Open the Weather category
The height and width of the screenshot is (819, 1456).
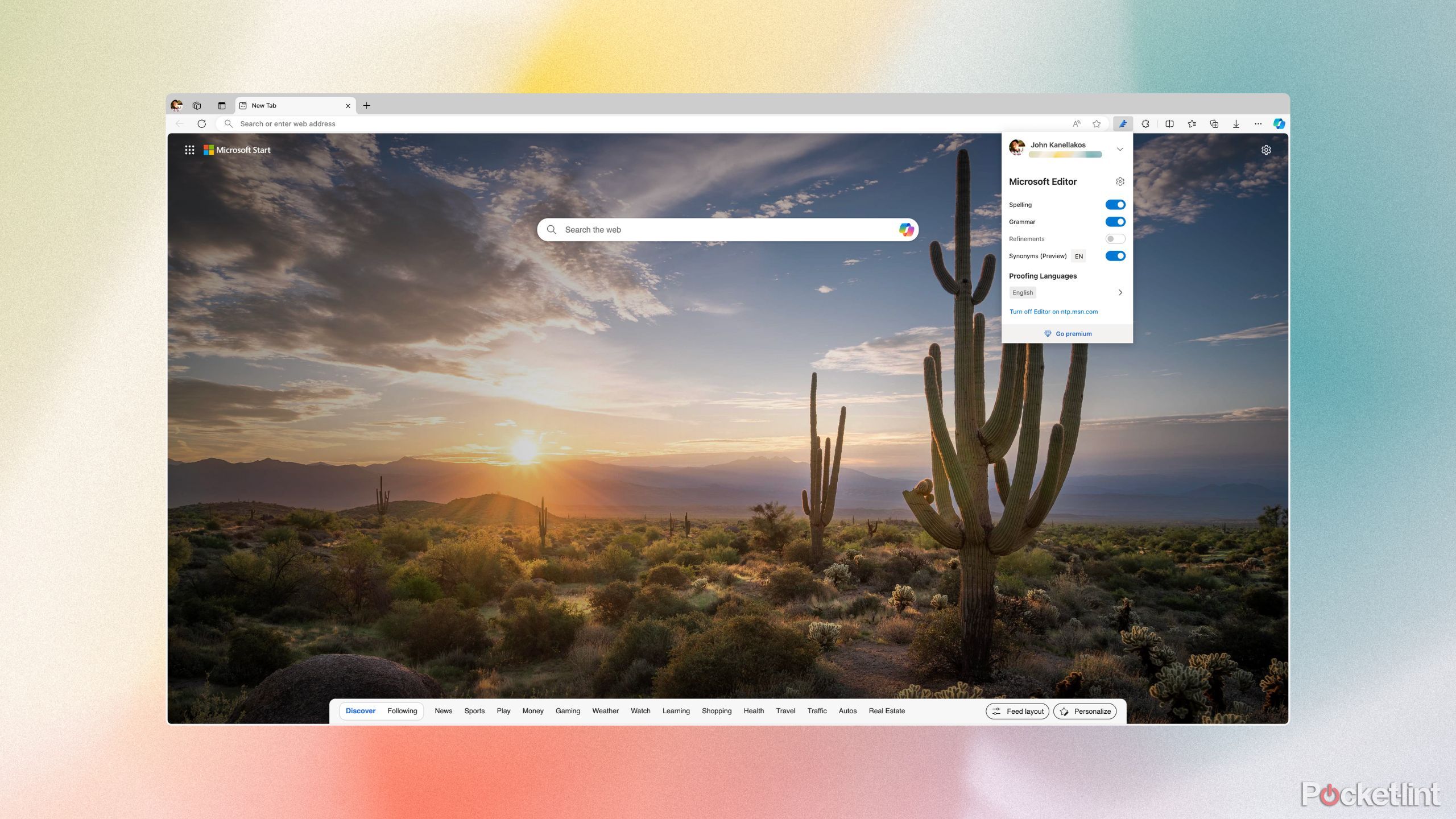[x=605, y=711]
